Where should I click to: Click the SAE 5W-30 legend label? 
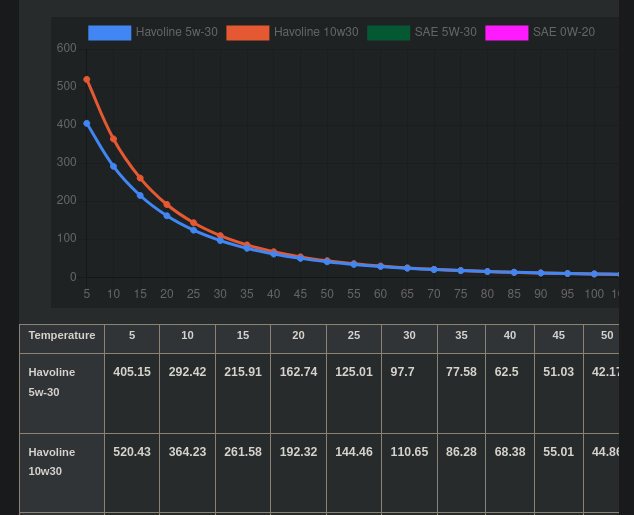446,32
